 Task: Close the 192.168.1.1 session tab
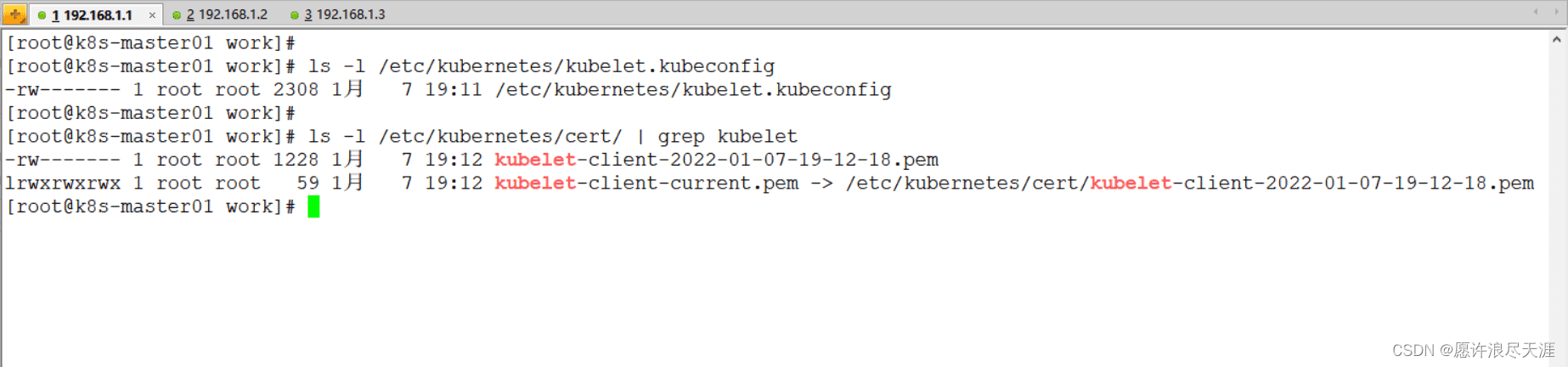pos(152,15)
